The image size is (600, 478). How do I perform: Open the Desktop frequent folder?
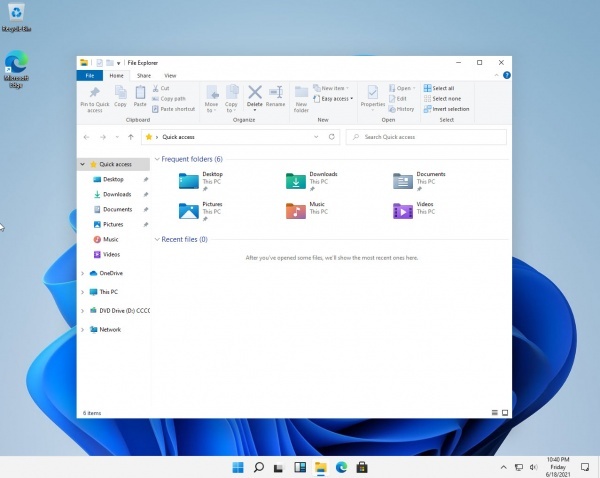(201, 181)
